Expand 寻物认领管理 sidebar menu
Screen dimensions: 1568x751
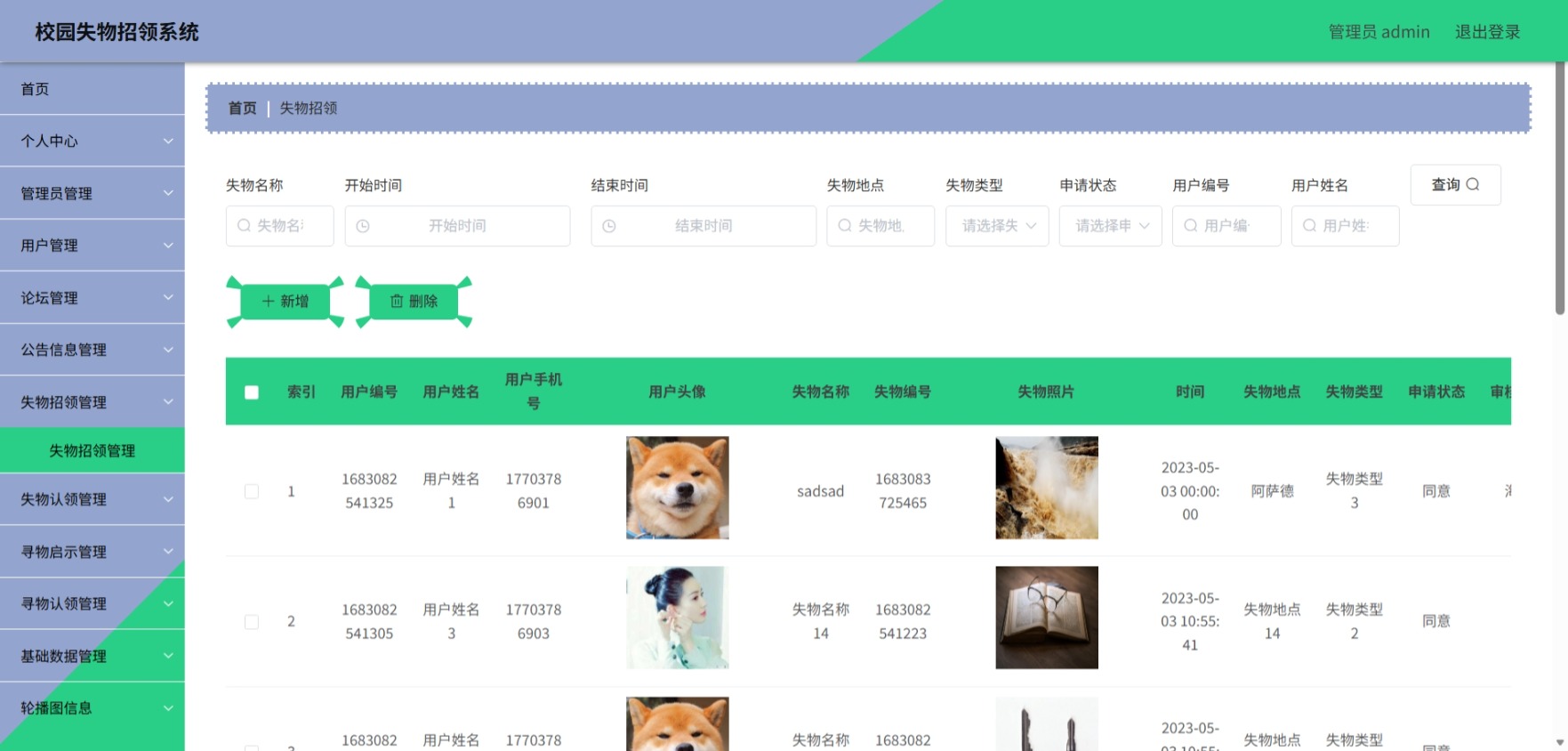coord(92,603)
